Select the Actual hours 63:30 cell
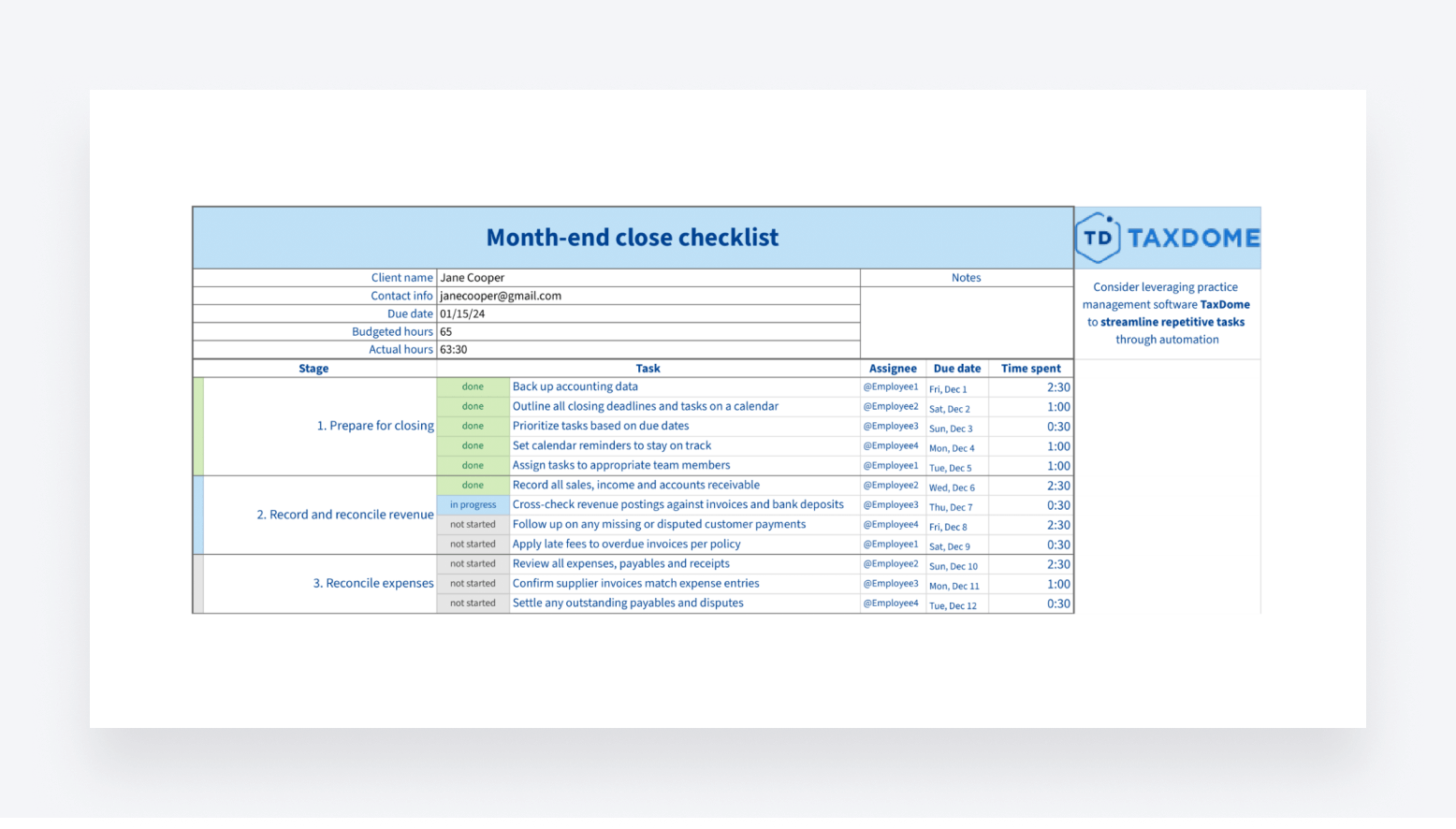1456x829 pixels. click(x=648, y=350)
